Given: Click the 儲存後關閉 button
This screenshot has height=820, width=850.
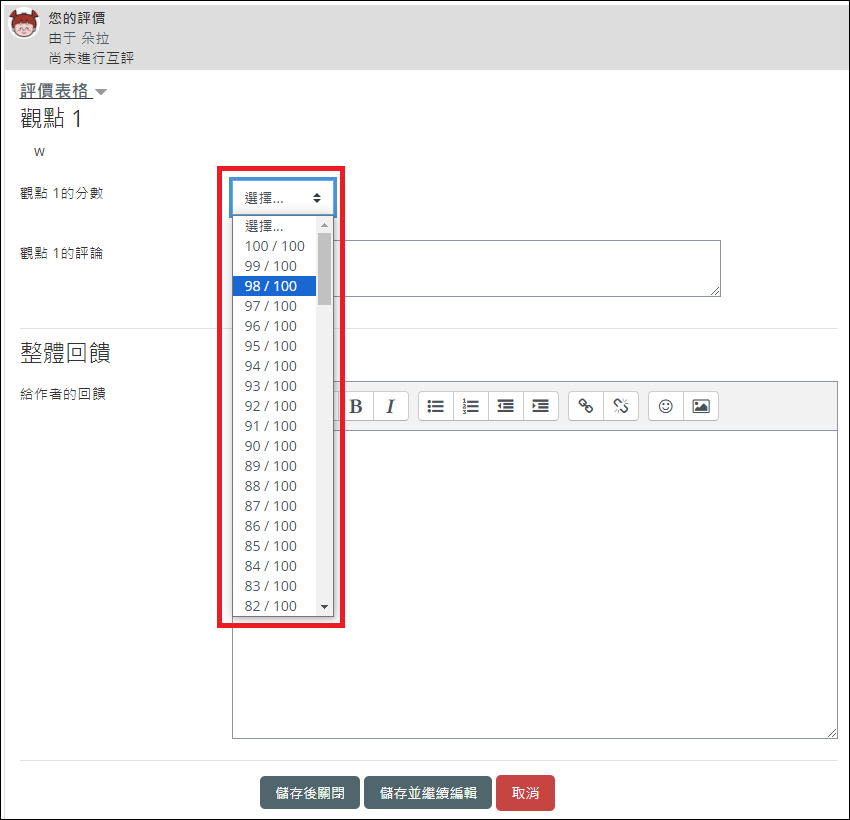Looking at the screenshot, I should click(x=310, y=793).
